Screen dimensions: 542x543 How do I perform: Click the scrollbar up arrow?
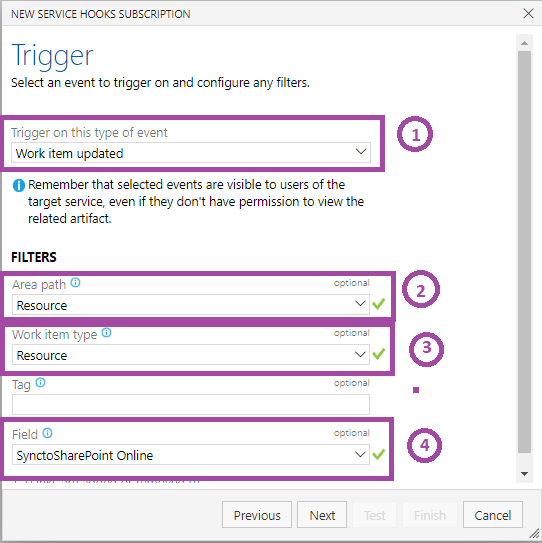click(524, 43)
